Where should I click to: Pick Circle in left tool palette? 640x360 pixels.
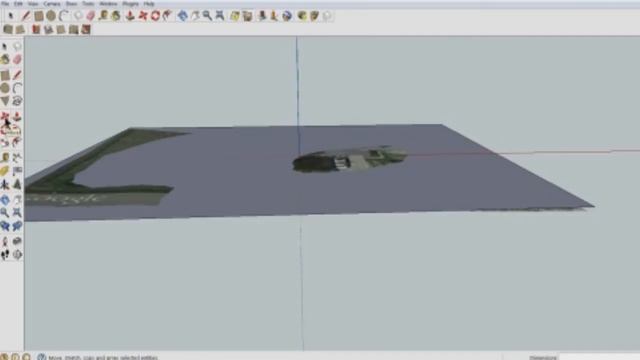click(x=5, y=88)
